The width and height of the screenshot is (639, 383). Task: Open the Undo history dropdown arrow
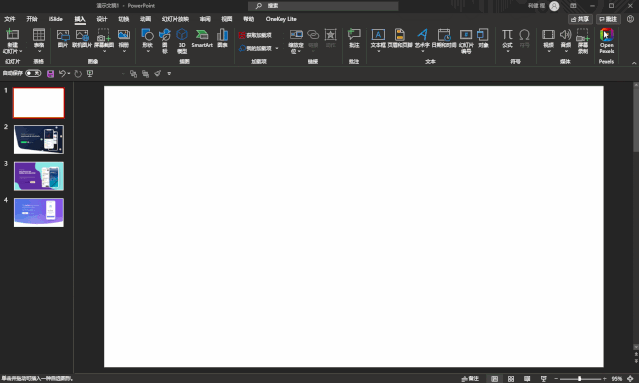click(x=69, y=74)
